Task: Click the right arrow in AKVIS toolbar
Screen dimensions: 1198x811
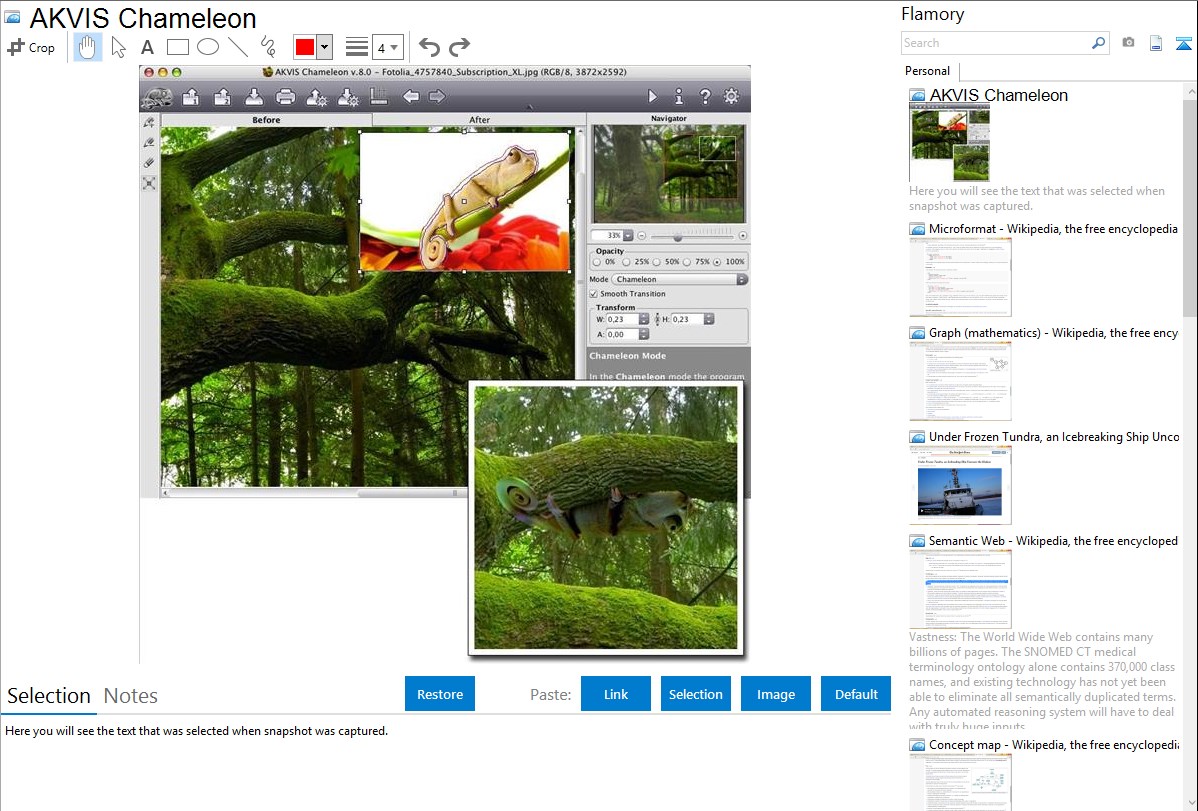Action: [437, 96]
